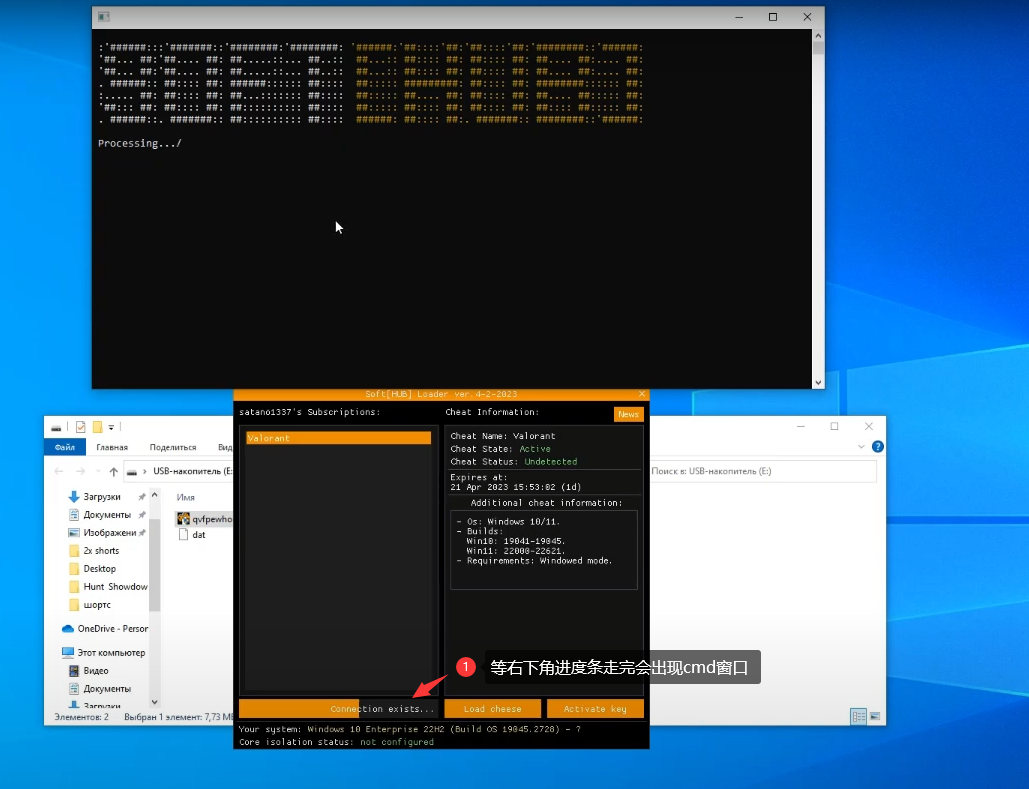1029x789 pixels.
Task: Open the Поделиться ribbon tab
Action: (172, 447)
